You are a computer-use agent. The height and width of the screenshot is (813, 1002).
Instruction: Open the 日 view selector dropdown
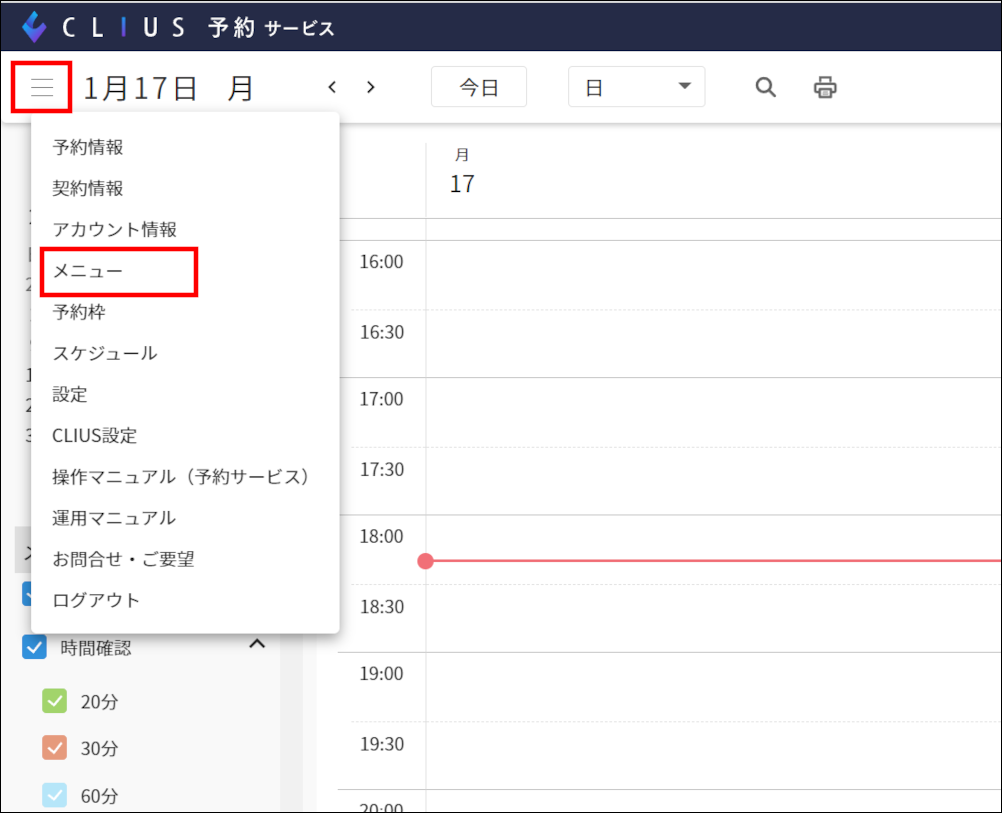[x=636, y=86]
